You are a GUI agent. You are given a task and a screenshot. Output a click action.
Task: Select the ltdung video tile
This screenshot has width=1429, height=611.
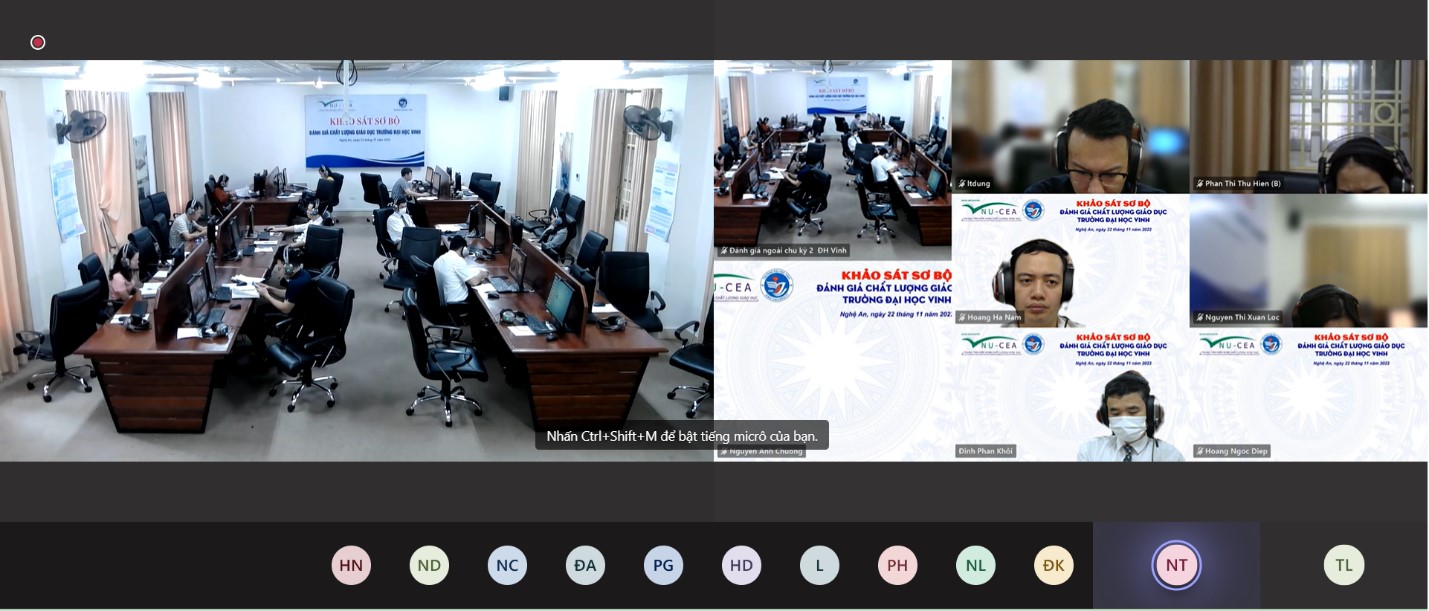pyautogui.click(x=1070, y=126)
